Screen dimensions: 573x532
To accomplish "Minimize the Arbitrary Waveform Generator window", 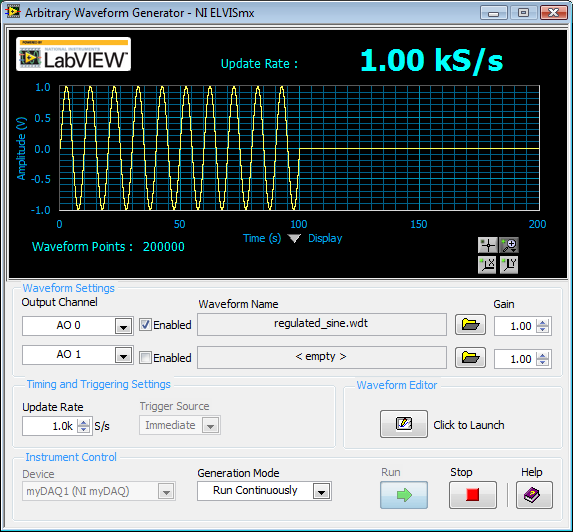I will point(493,13).
